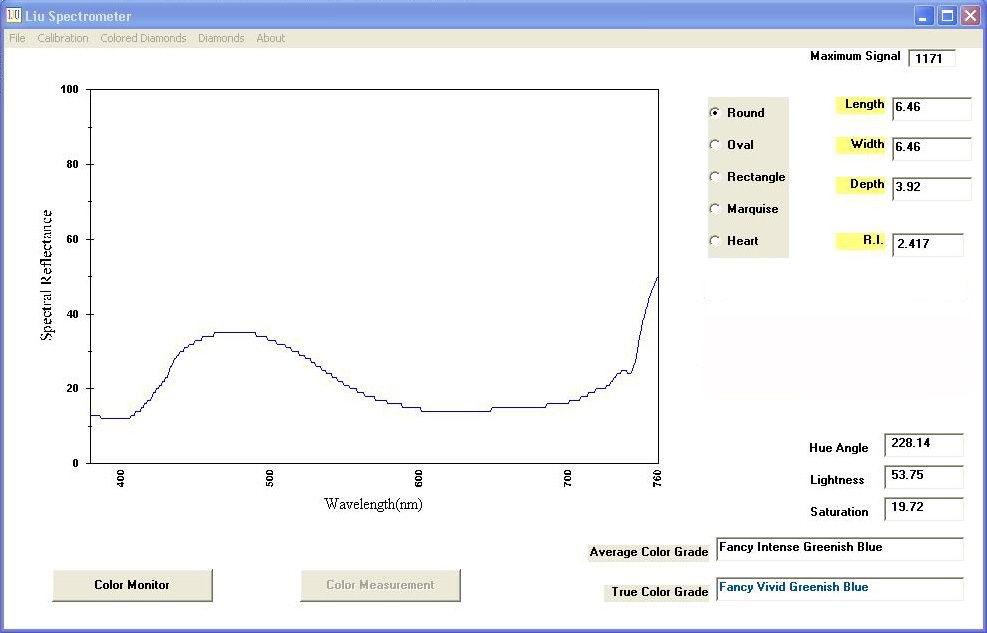Click the Liu Spectrometer title bar icon
This screenshot has height=633, width=987.
[x=13, y=16]
